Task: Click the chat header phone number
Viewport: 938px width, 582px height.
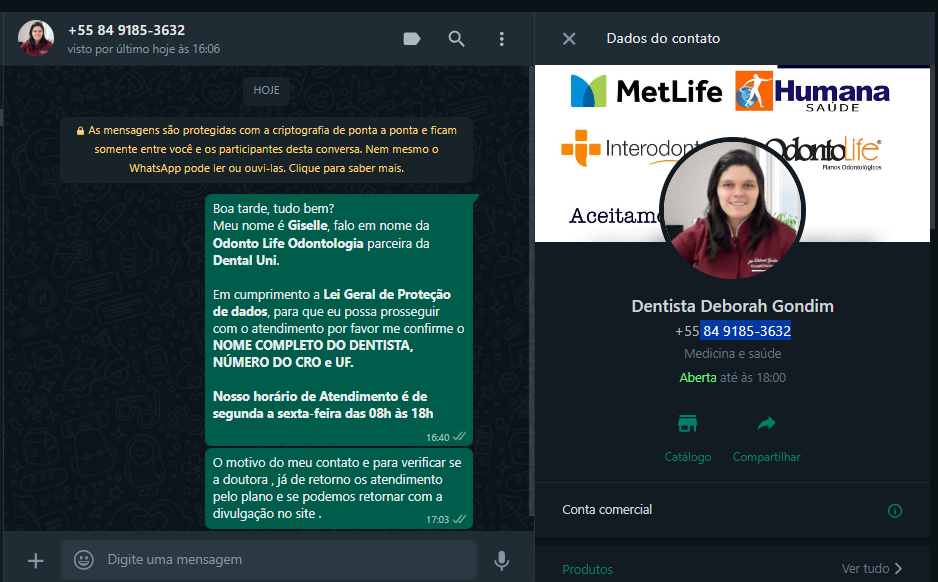Action: click(126, 30)
